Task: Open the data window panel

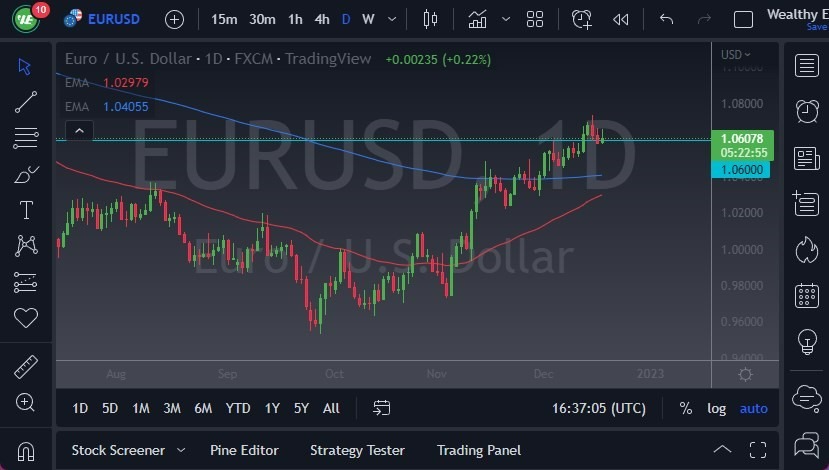Action: point(806,204)
